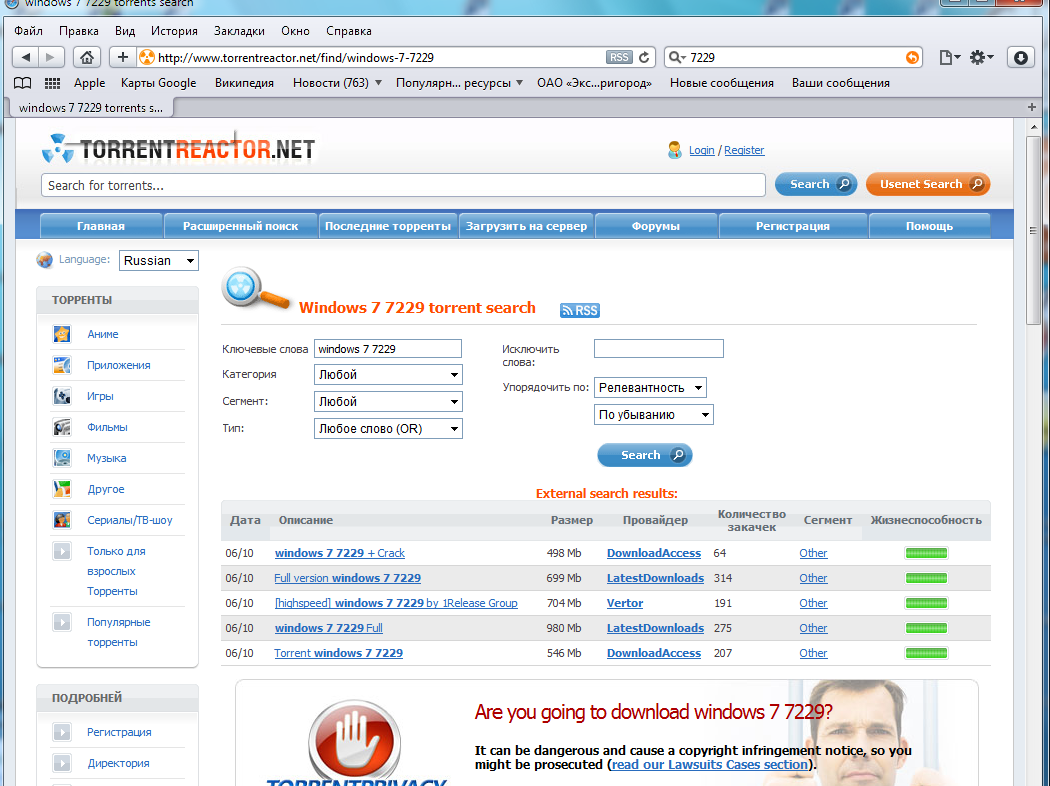Open the Language dropdown set to Russian
The width and height of the screenshot is (1050, 786).
[x=159, y=260]
